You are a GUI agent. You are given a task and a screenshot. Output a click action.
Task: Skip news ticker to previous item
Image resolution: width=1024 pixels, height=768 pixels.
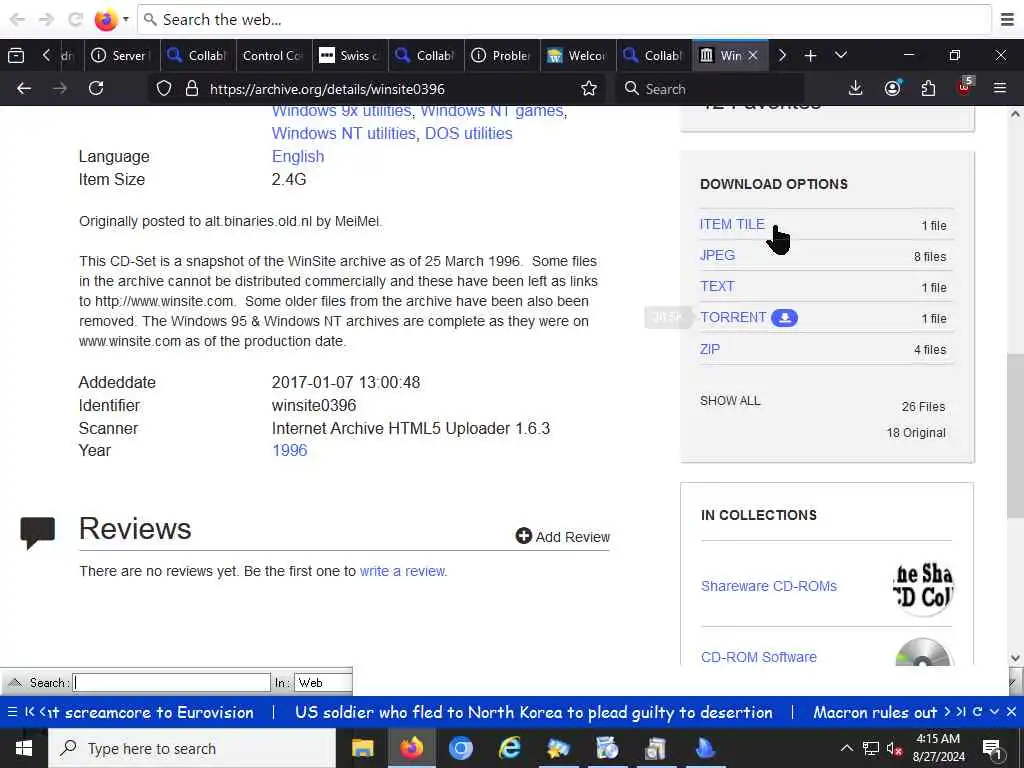tap(30, 712)
